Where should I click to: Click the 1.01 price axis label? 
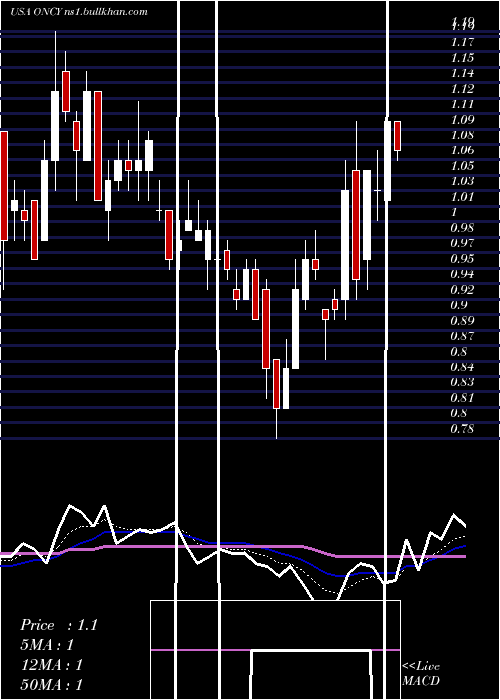pos(462,196)
